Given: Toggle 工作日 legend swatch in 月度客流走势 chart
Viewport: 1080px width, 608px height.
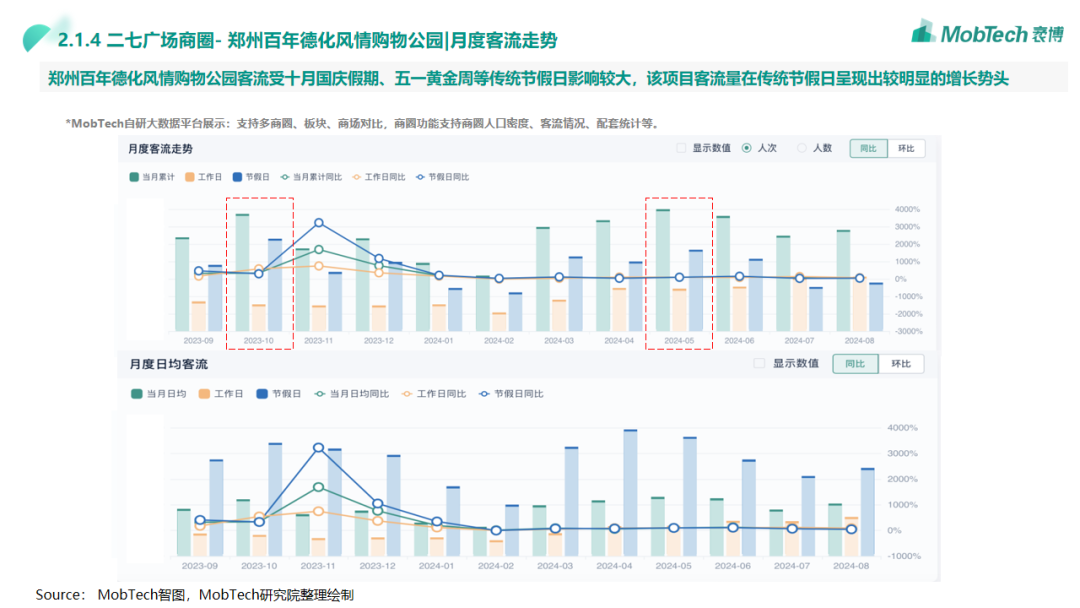Looking at the screenshot, I should 189,177.
